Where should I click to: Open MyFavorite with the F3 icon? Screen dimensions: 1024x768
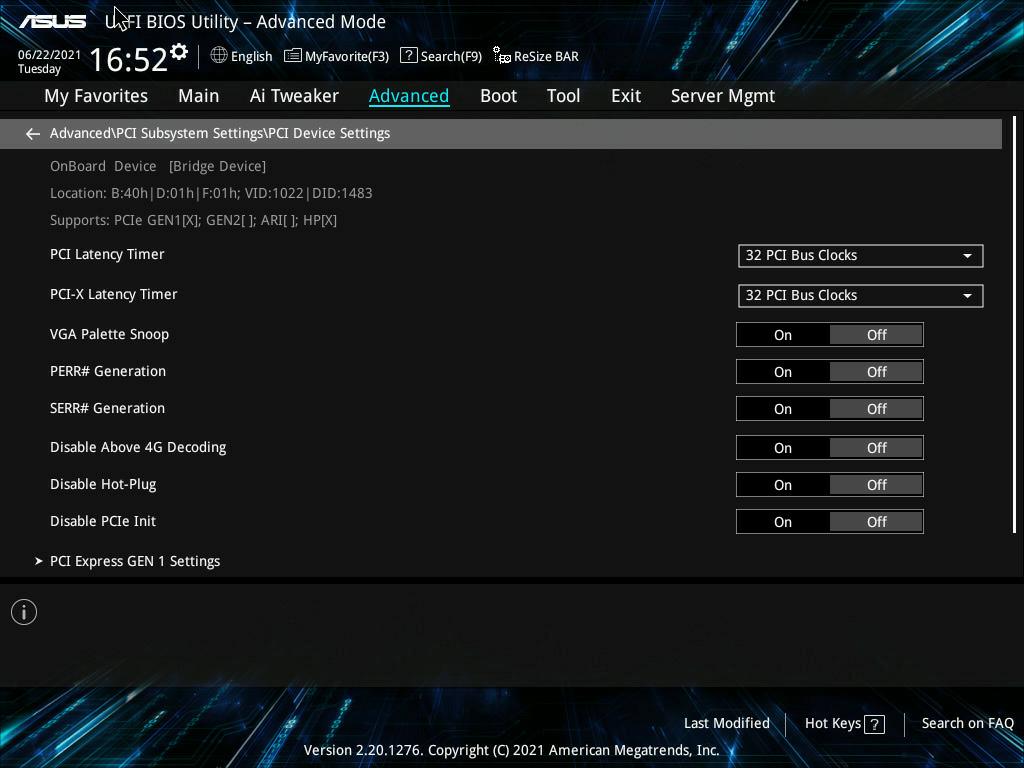[x=337, y=56]
